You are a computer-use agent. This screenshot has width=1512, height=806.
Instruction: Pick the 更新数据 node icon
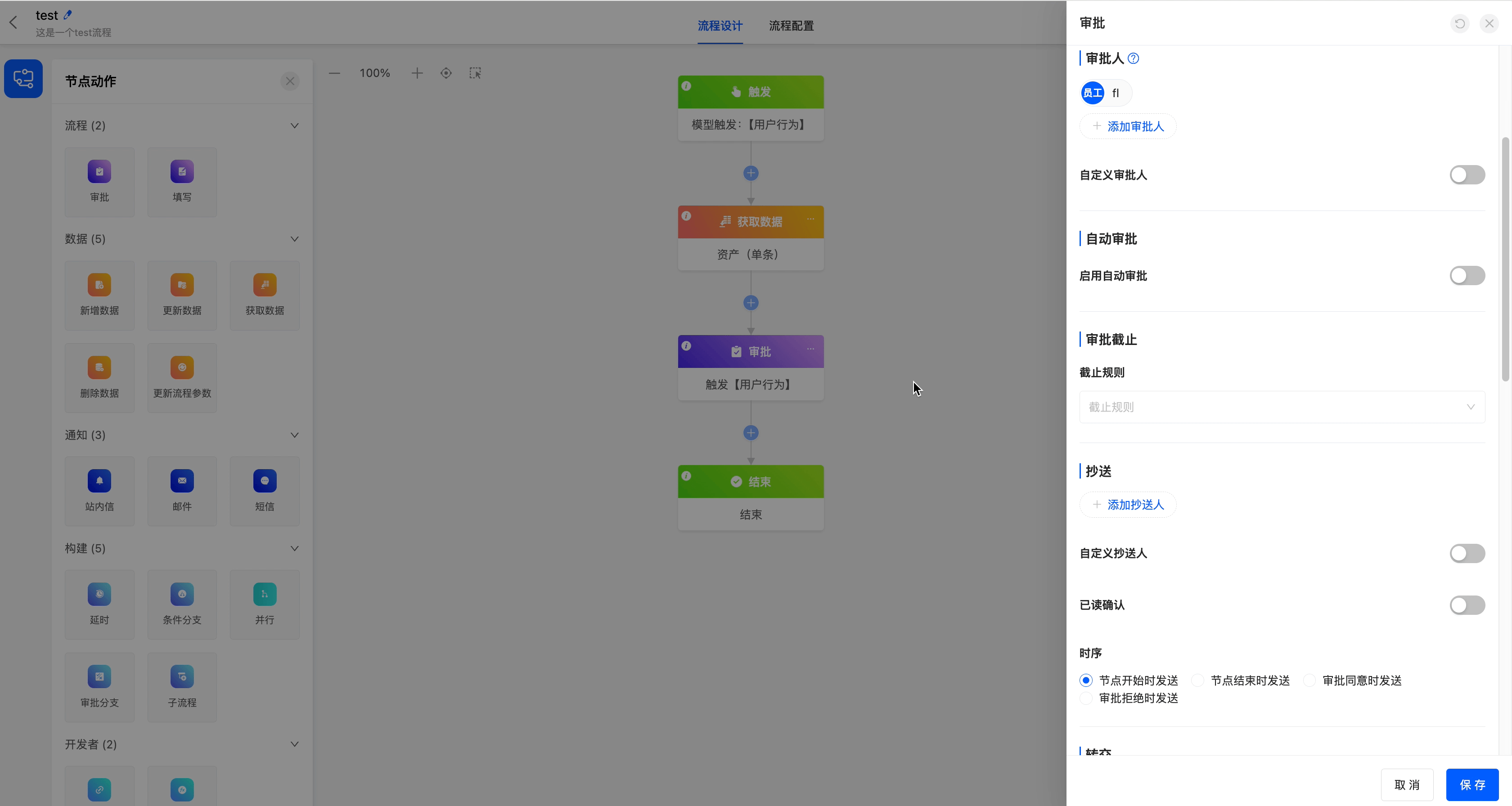tap(182, 285)
